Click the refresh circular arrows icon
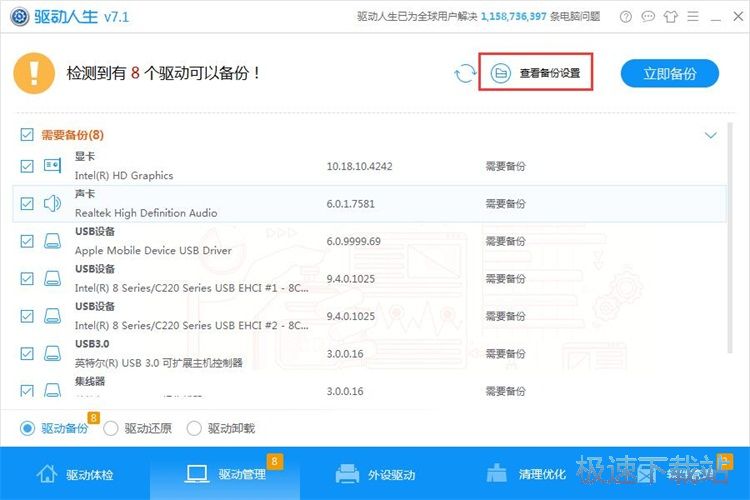The image size is (750, 500). point(465,74)
